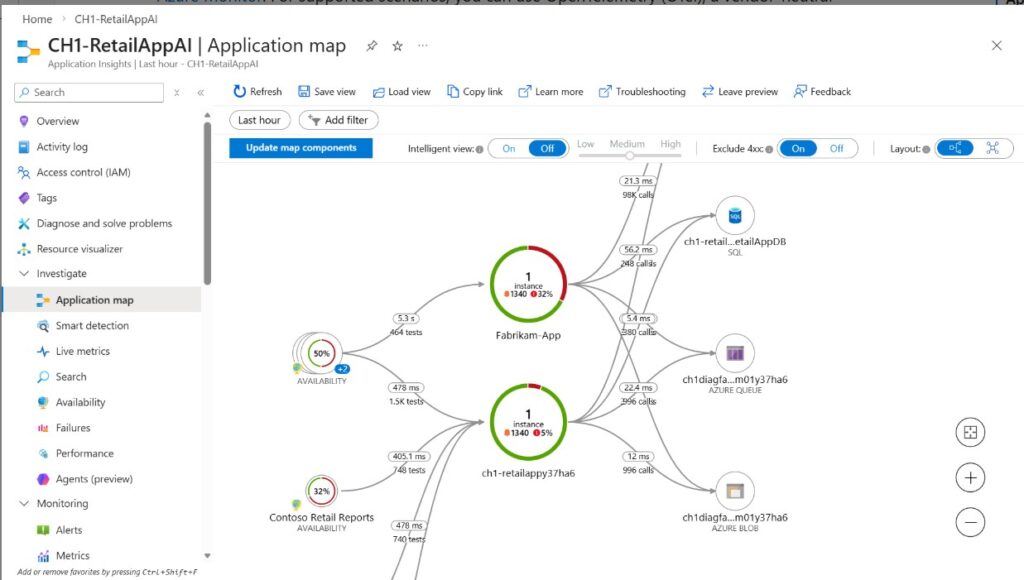The height and width of the screenshot is (580, 1024).
Task: Click CH1-RetailAppAI breadcrumb
Action: 116,19
